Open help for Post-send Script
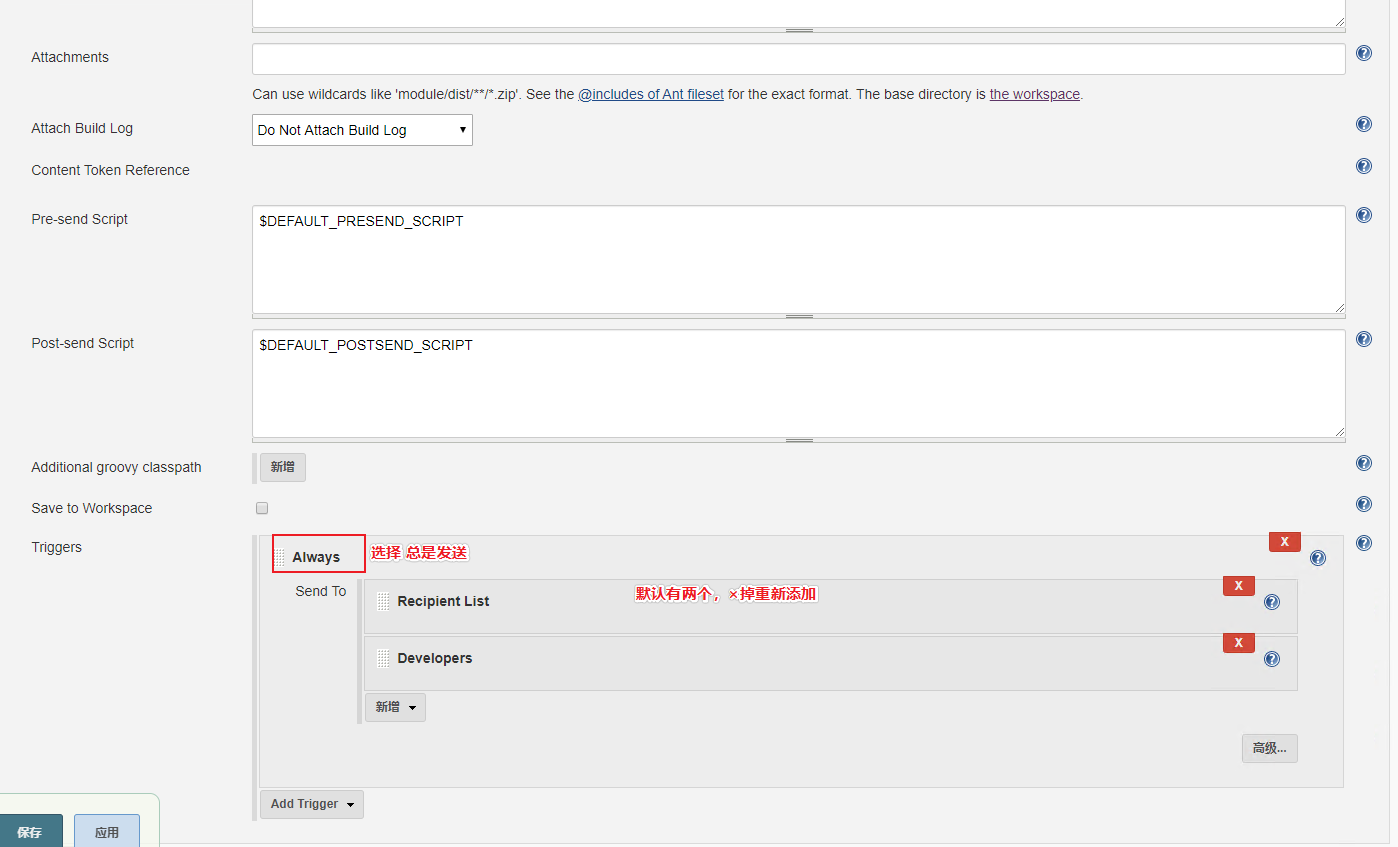Viewport: 1398px width, 847px height. pos(1363,340)
